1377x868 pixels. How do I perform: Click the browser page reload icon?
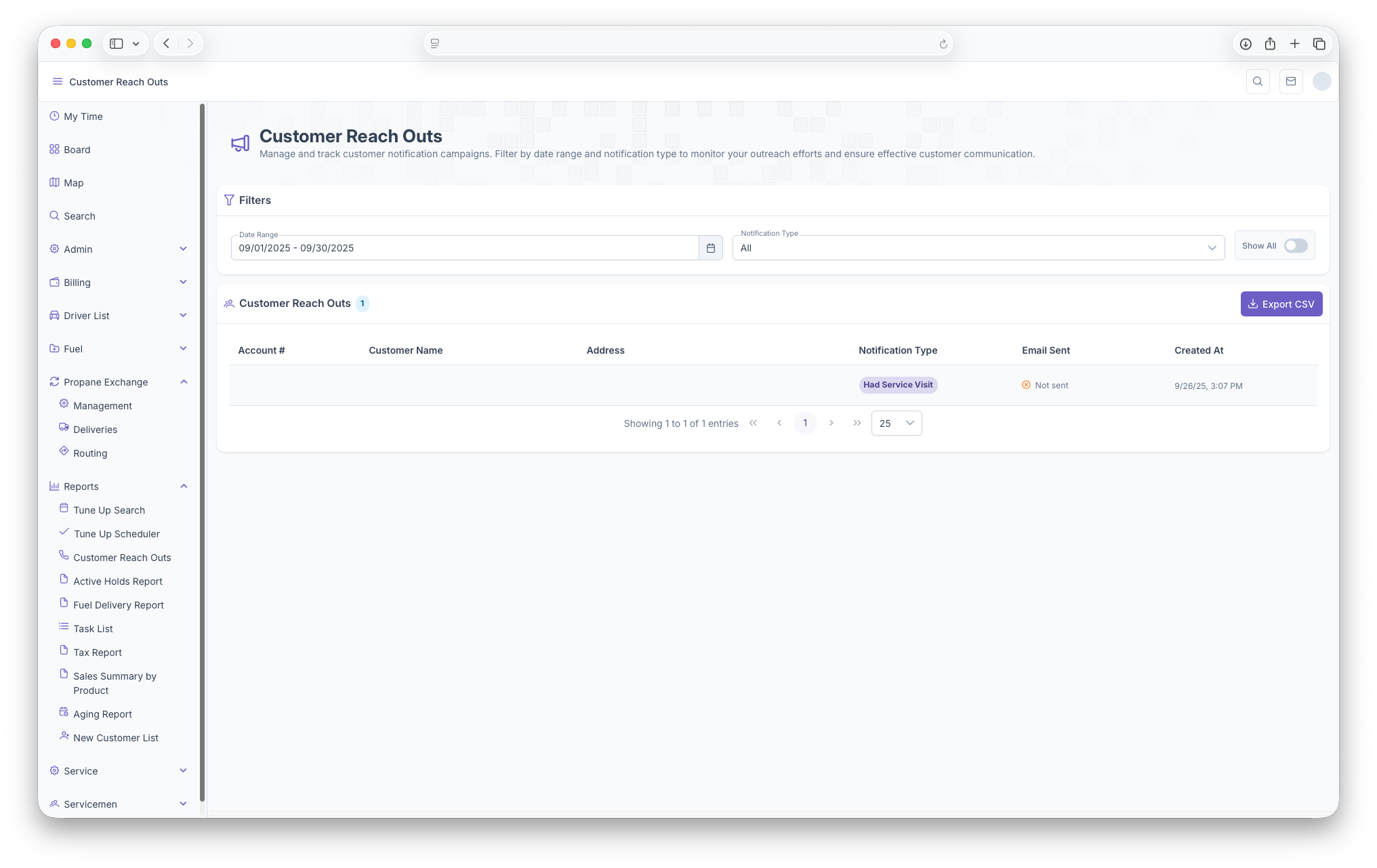coord(943,44)
